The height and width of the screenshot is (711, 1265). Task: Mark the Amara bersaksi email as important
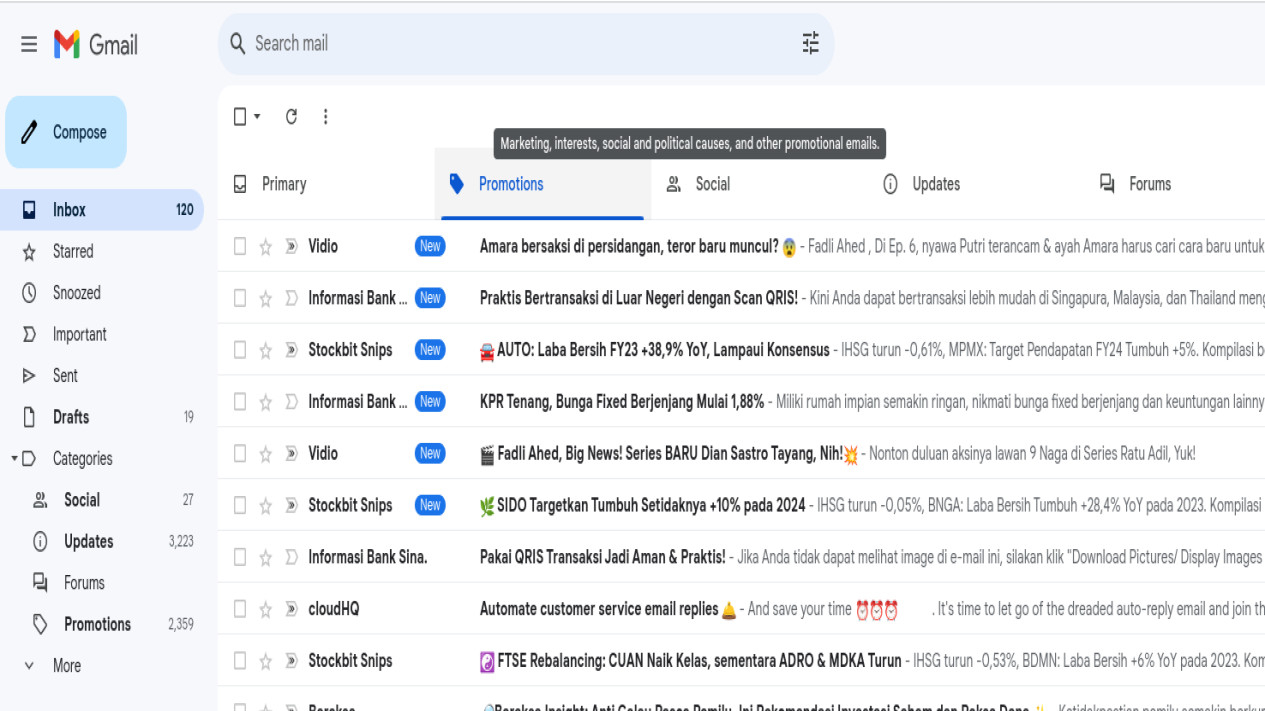coord(291,247)
